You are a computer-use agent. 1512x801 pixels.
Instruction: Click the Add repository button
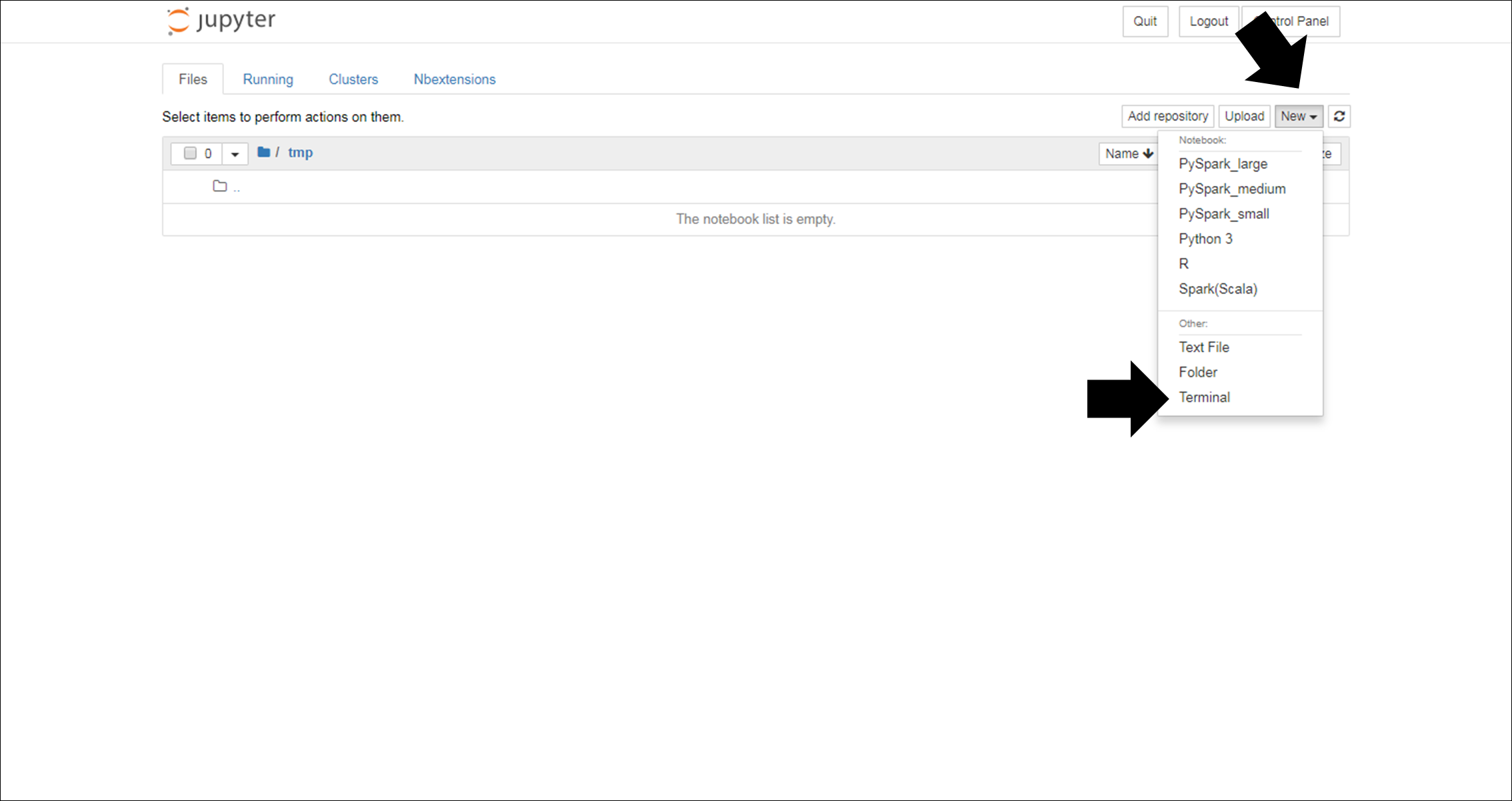pyautogui.click(x=1167, y=116)
